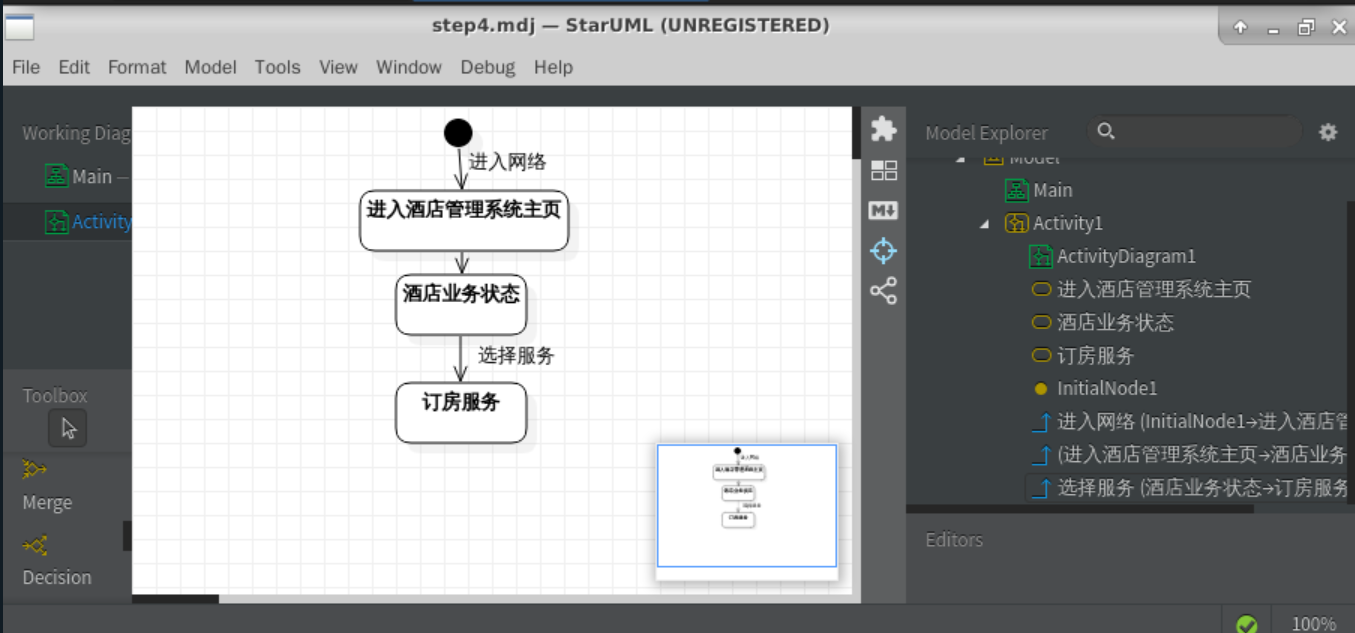Image resolution: width=1355 pixels, height=633 pixels.
Task: Click the window app icon at top-left
Action: tap(20, 28)
